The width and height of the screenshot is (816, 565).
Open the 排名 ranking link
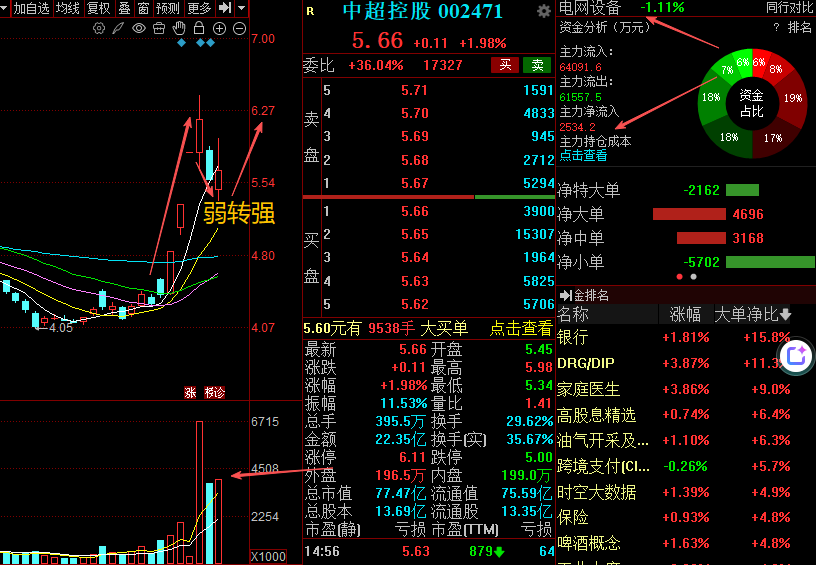click(x=799, y=27)
